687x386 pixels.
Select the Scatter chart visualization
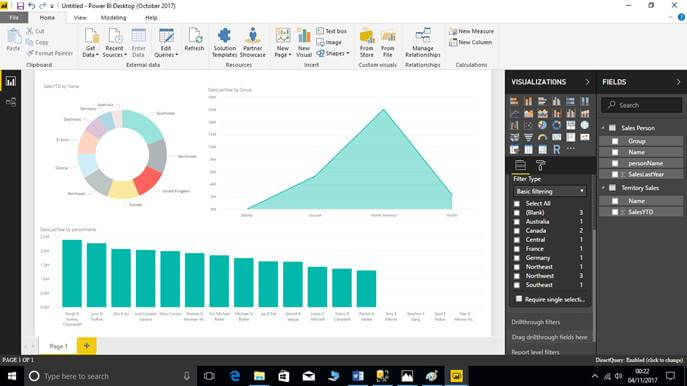tap(528, 125)
